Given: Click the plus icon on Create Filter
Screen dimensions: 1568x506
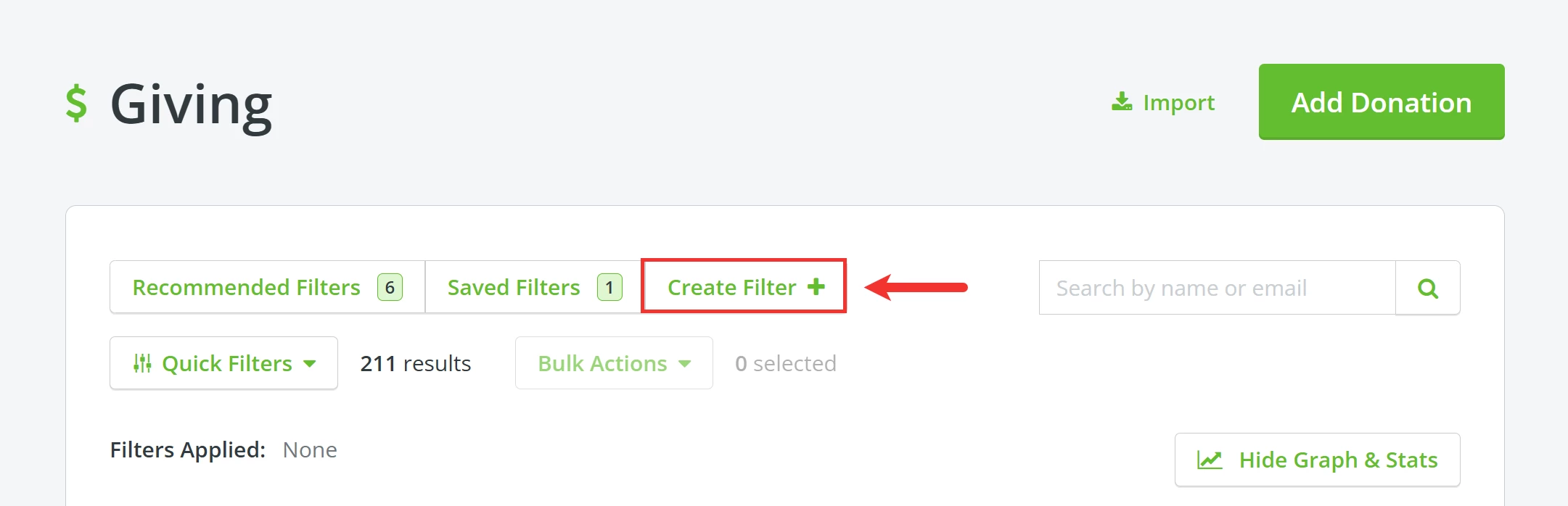Looking at the screenshot, I should [817, 286].
